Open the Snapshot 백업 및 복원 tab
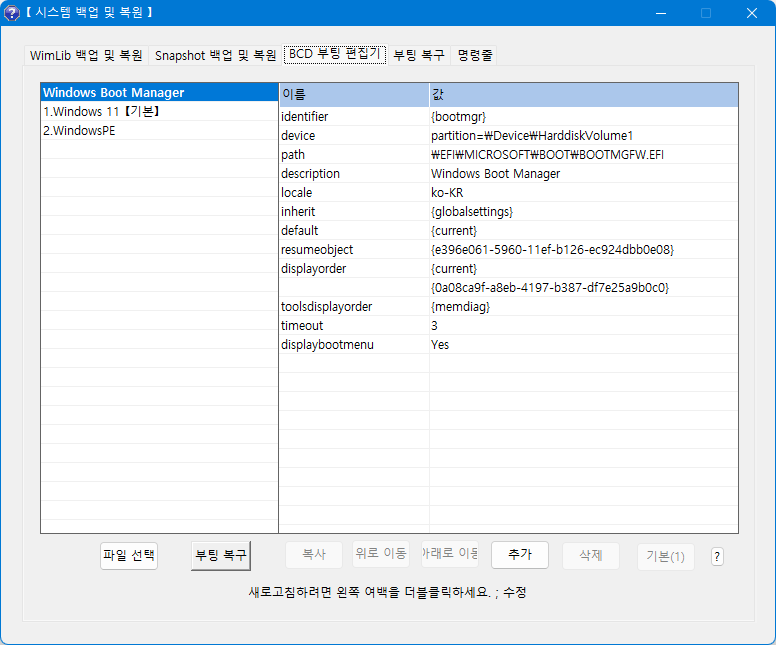The image size is (776, 645). tap(215, 55)
